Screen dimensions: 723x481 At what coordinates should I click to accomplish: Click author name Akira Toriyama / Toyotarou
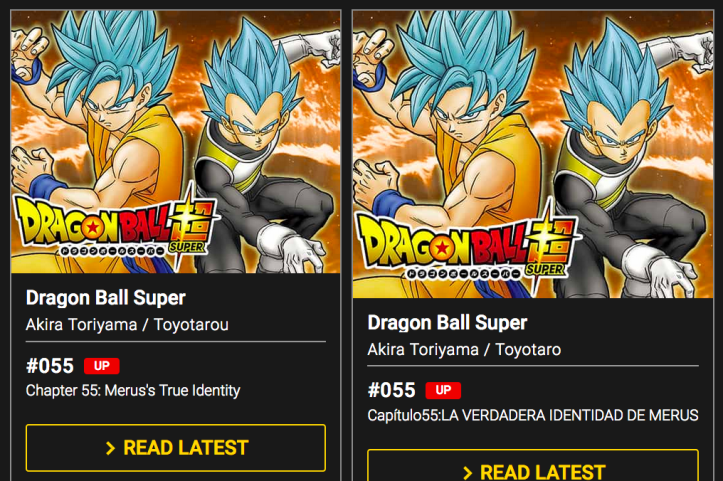tap(127, 325)
